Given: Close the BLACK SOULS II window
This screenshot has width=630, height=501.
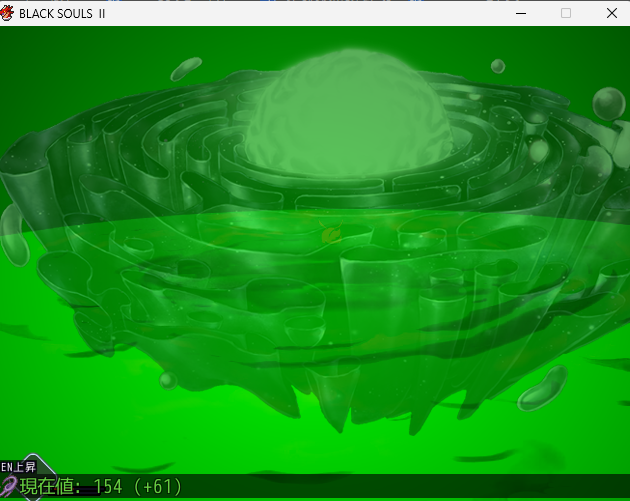Looking at the screenshot, I should (612, 13).
